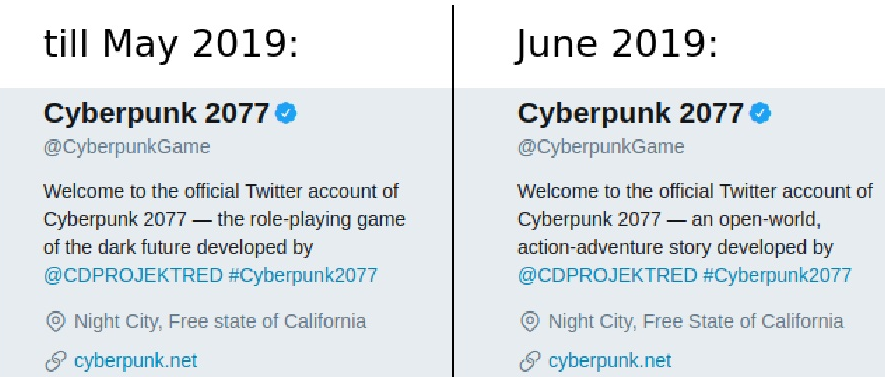Click the verified badge in left profile
Screen dimensions: 885x377
pos(286,114)
